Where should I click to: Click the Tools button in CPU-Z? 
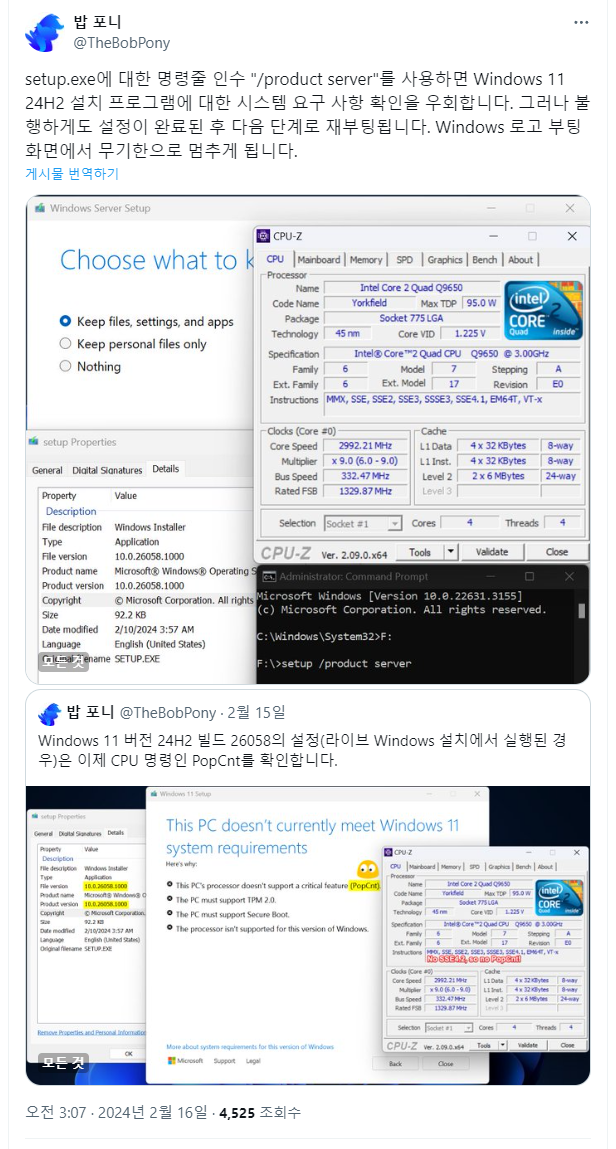click(420, 552)
